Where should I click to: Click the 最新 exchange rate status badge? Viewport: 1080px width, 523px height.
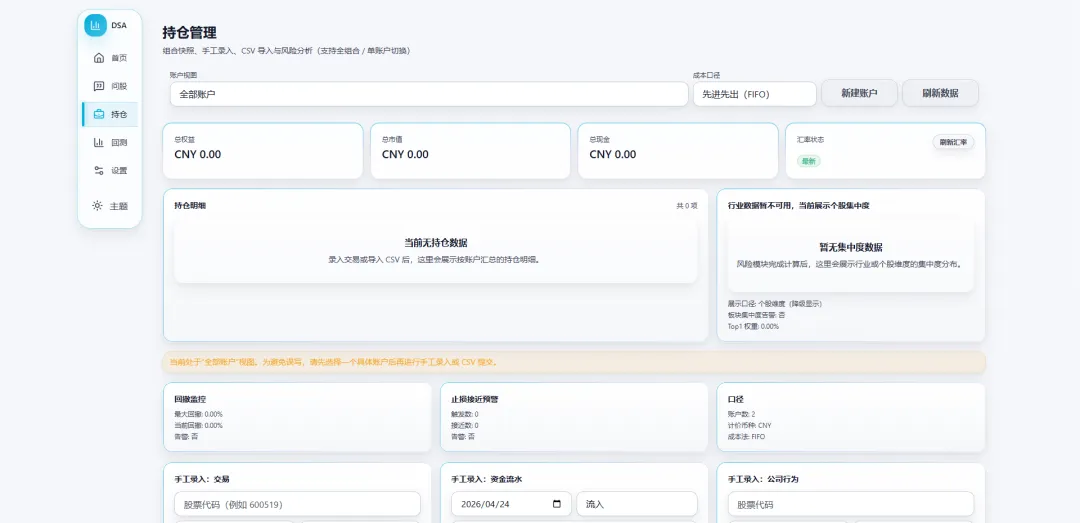point(809,161)
